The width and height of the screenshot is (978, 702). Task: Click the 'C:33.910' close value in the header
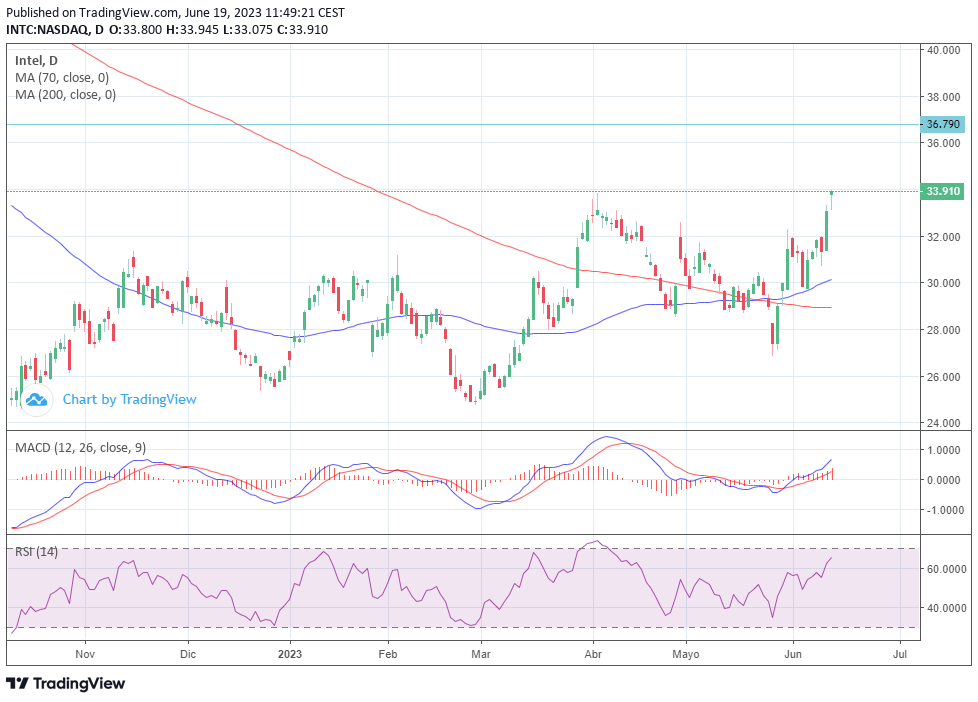pyautogui.click(x=303, y=29)
